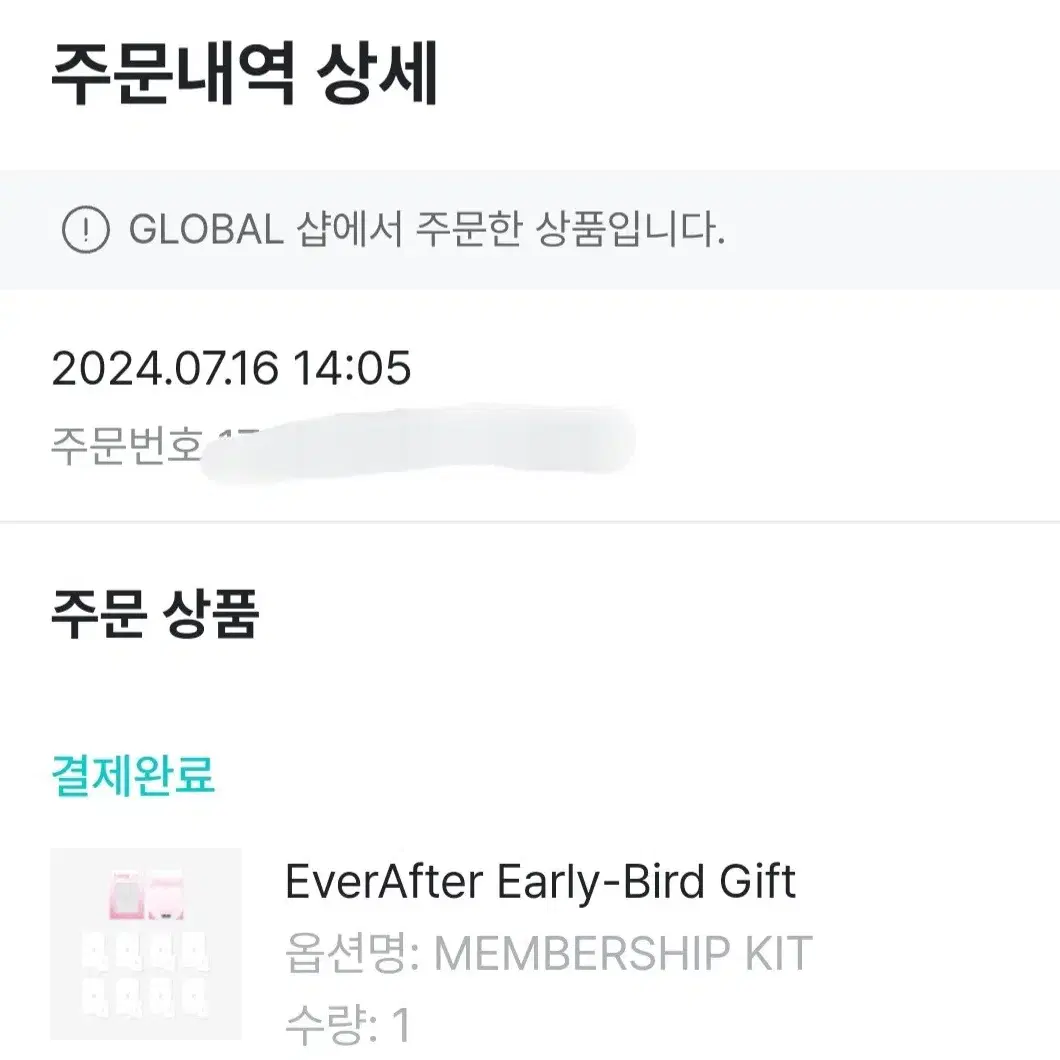Tap photocard grid in product thumbnail

coord(145,973)
